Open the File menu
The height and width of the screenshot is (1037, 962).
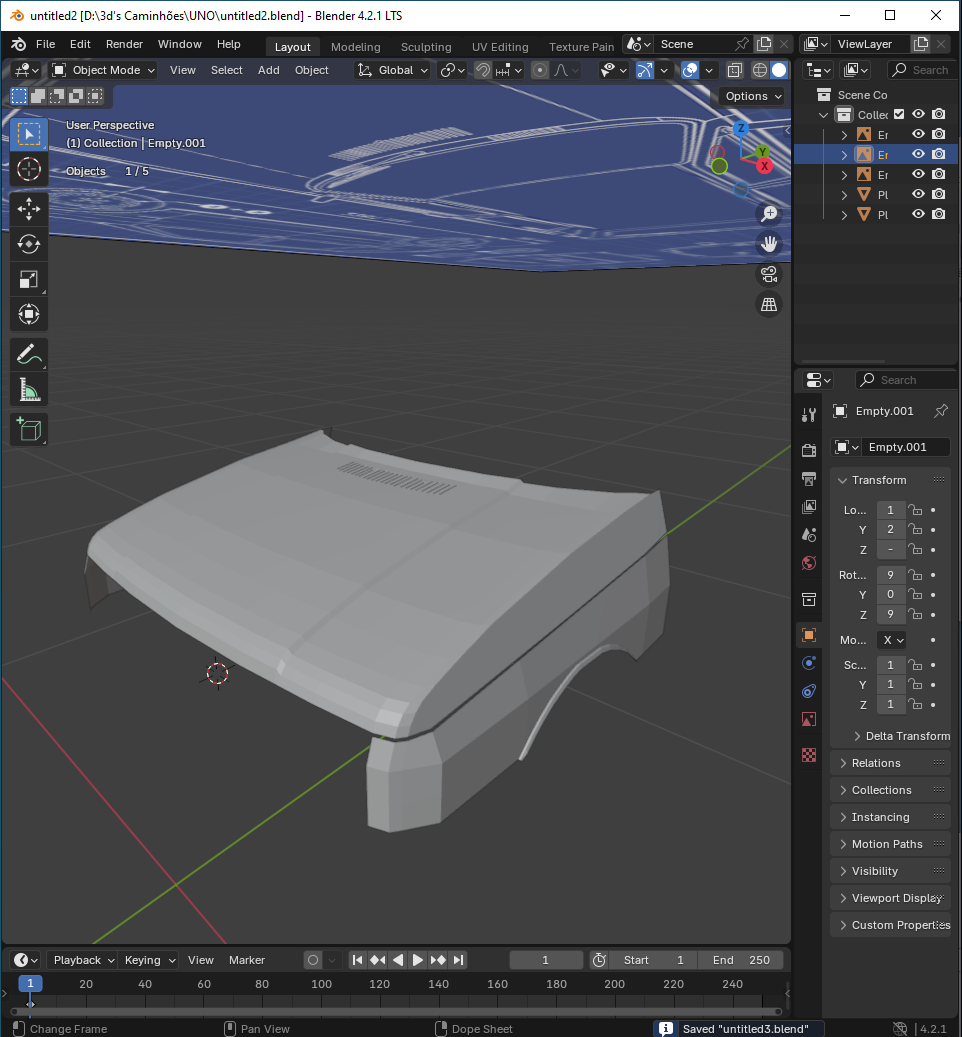45,44
